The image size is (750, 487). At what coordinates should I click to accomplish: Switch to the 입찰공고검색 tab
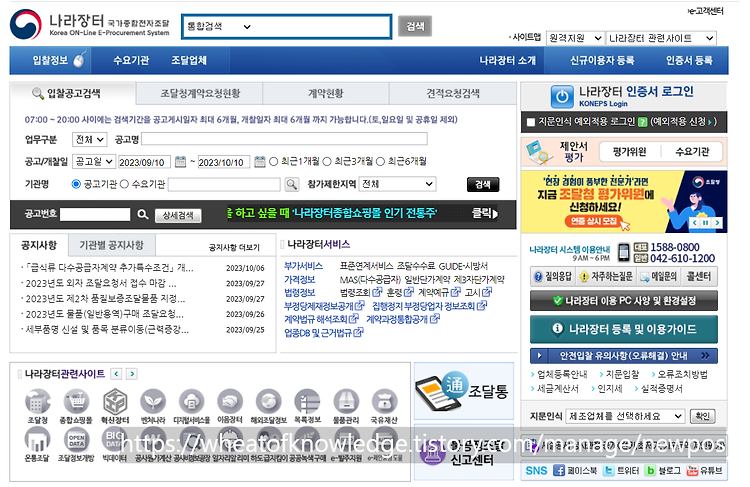point(73,93)
